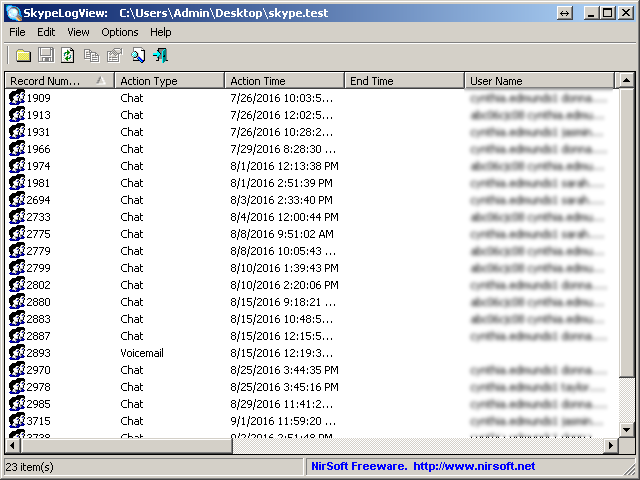
Task: Open the View menu
Action: pos(78,32)
